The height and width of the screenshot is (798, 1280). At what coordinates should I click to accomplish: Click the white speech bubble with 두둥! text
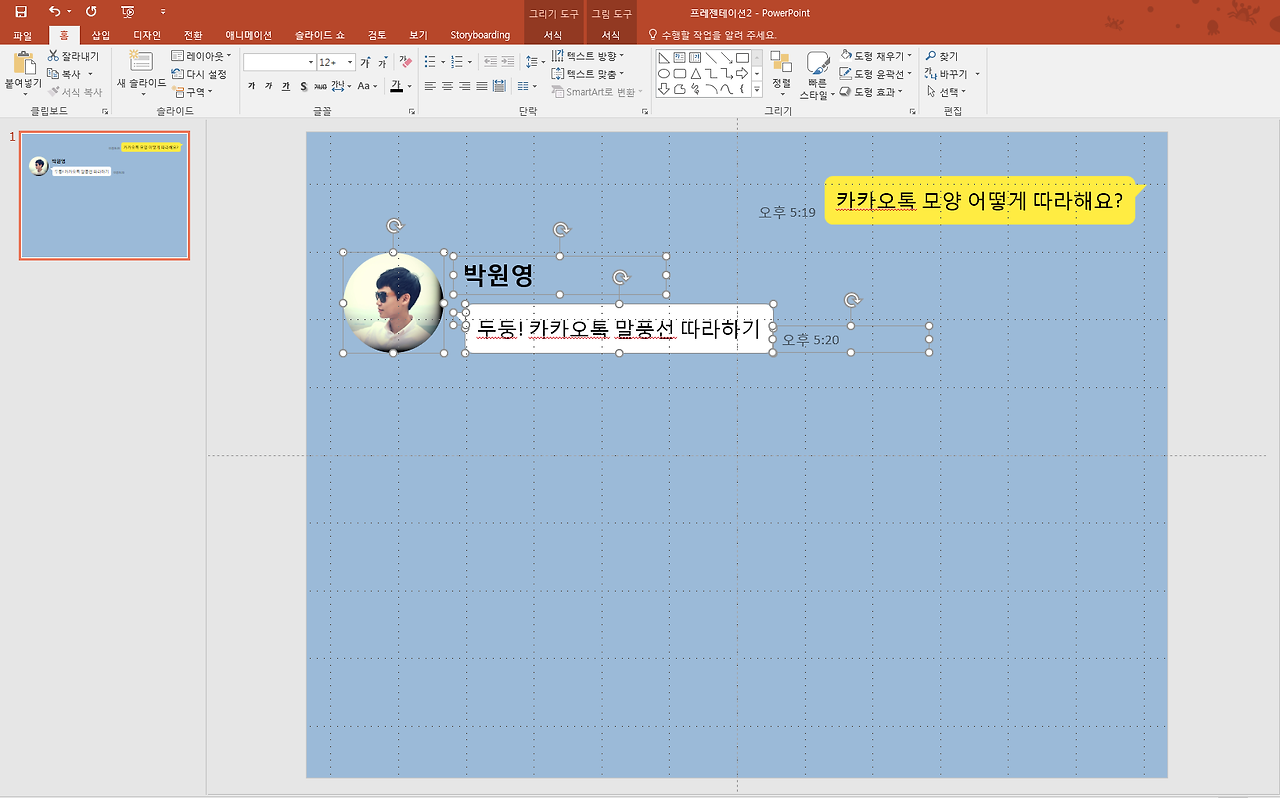(619, 328)
